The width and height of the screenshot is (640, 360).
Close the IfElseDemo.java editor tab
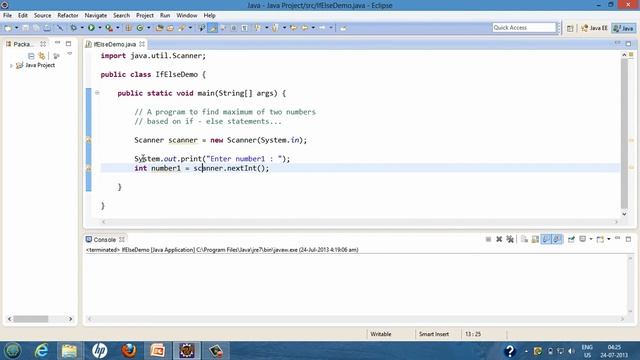(142, 44)
